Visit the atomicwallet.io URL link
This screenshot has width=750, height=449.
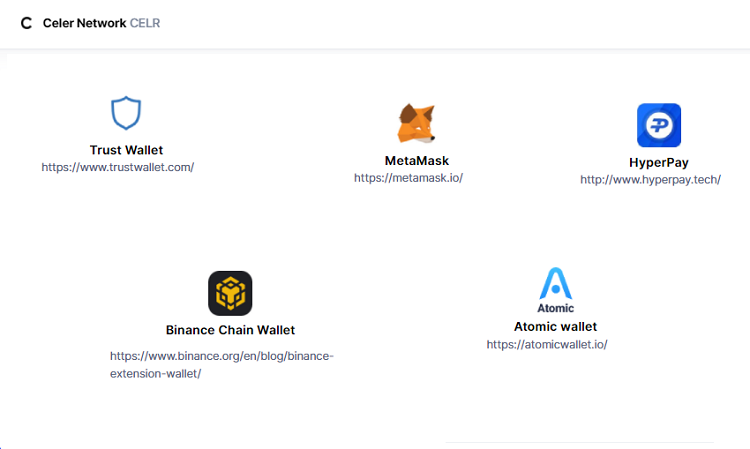[x=547, y=344]
